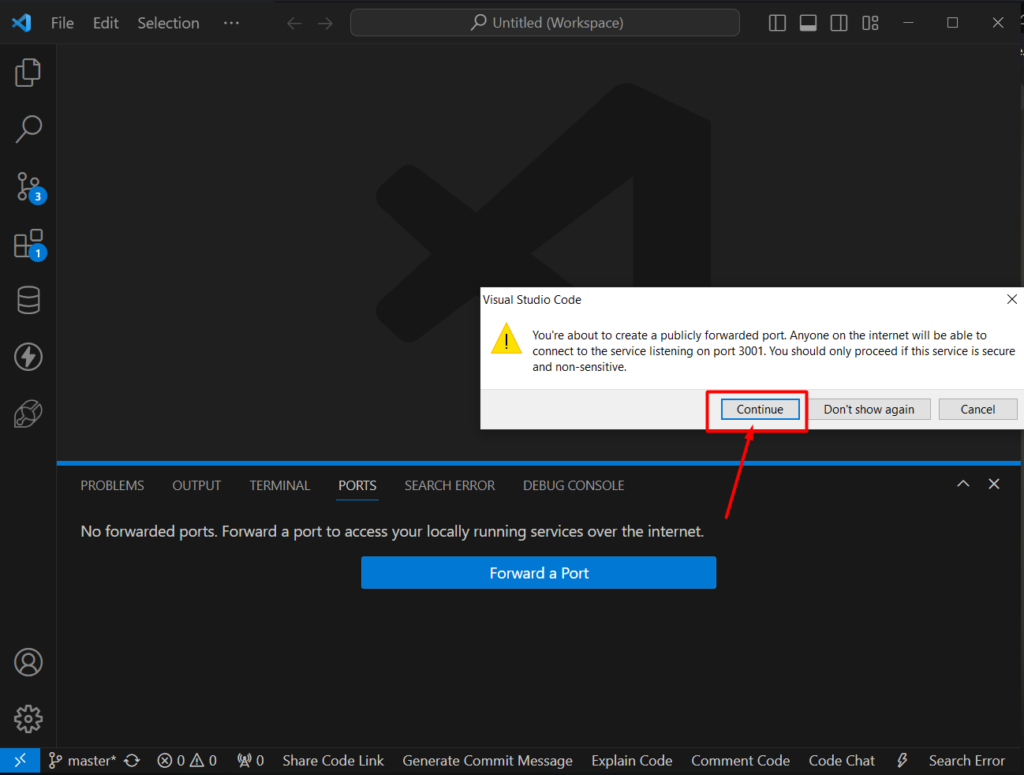This screenshot has height=775, width=1024.
Task: Switch to the PROBLEMS tab
Action: [112, 485]
